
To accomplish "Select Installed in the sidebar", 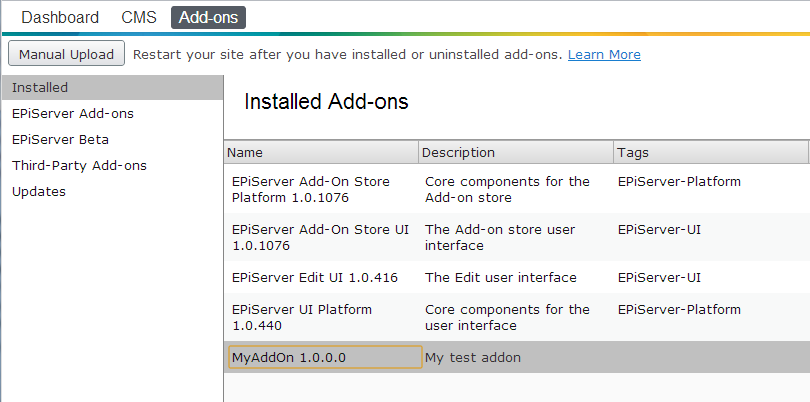I will [40, 88].
